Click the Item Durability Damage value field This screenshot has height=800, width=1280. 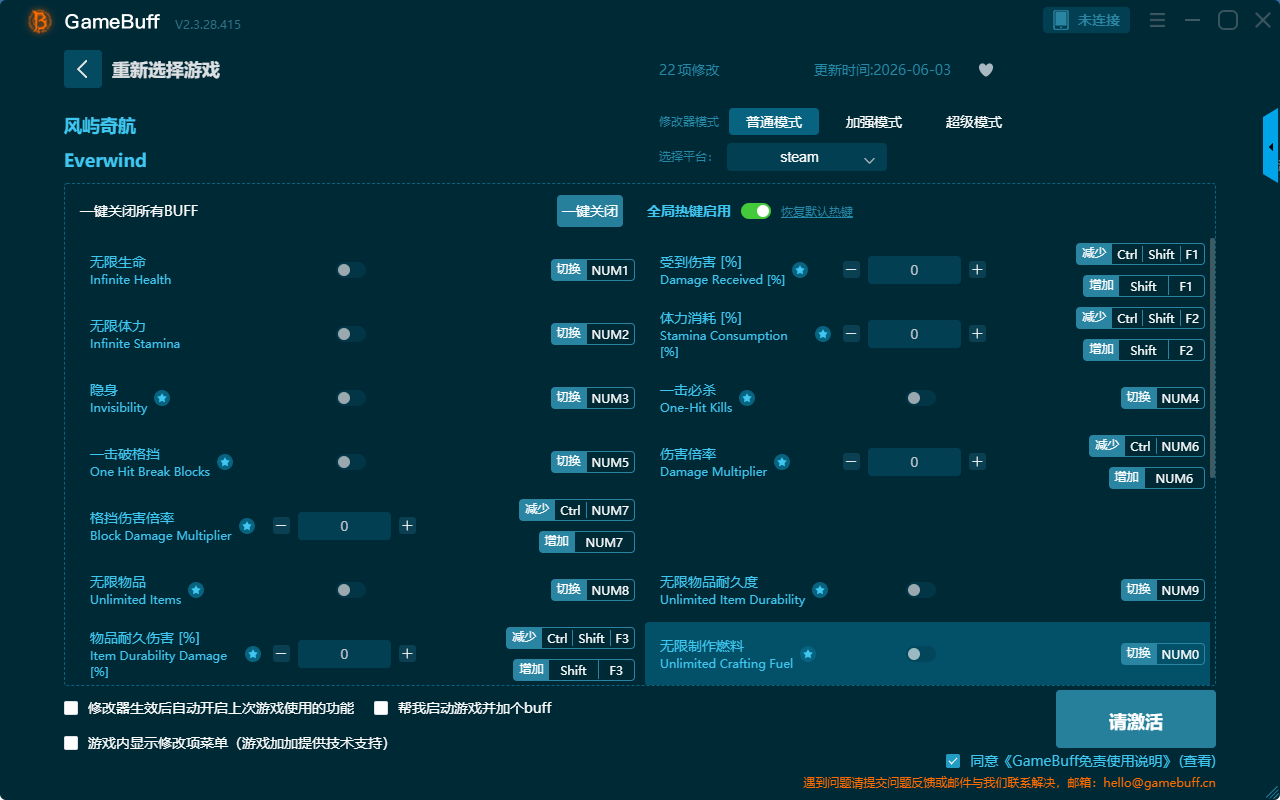pos(344,654)
